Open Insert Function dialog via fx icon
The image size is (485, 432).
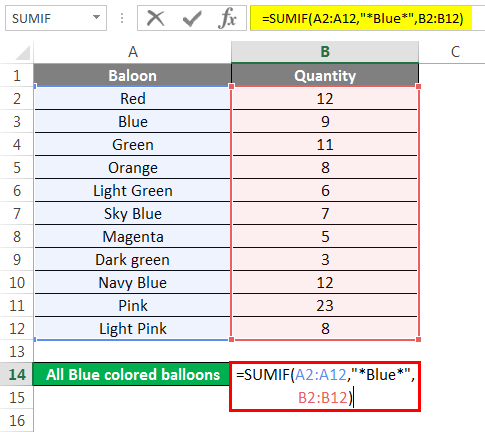(227, 18)
